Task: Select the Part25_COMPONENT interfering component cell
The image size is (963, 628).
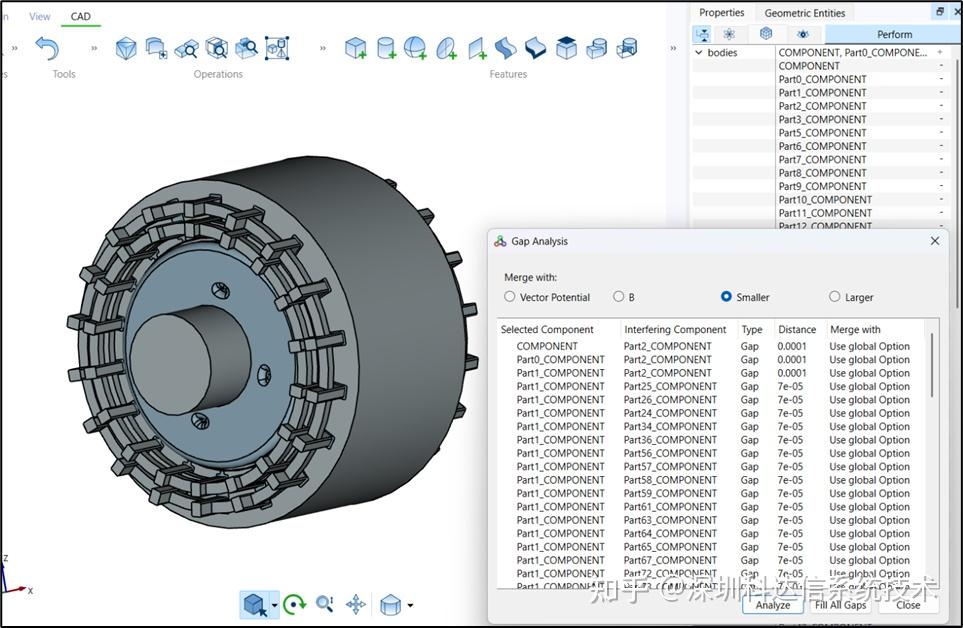Action: click(x=670, y=386)
